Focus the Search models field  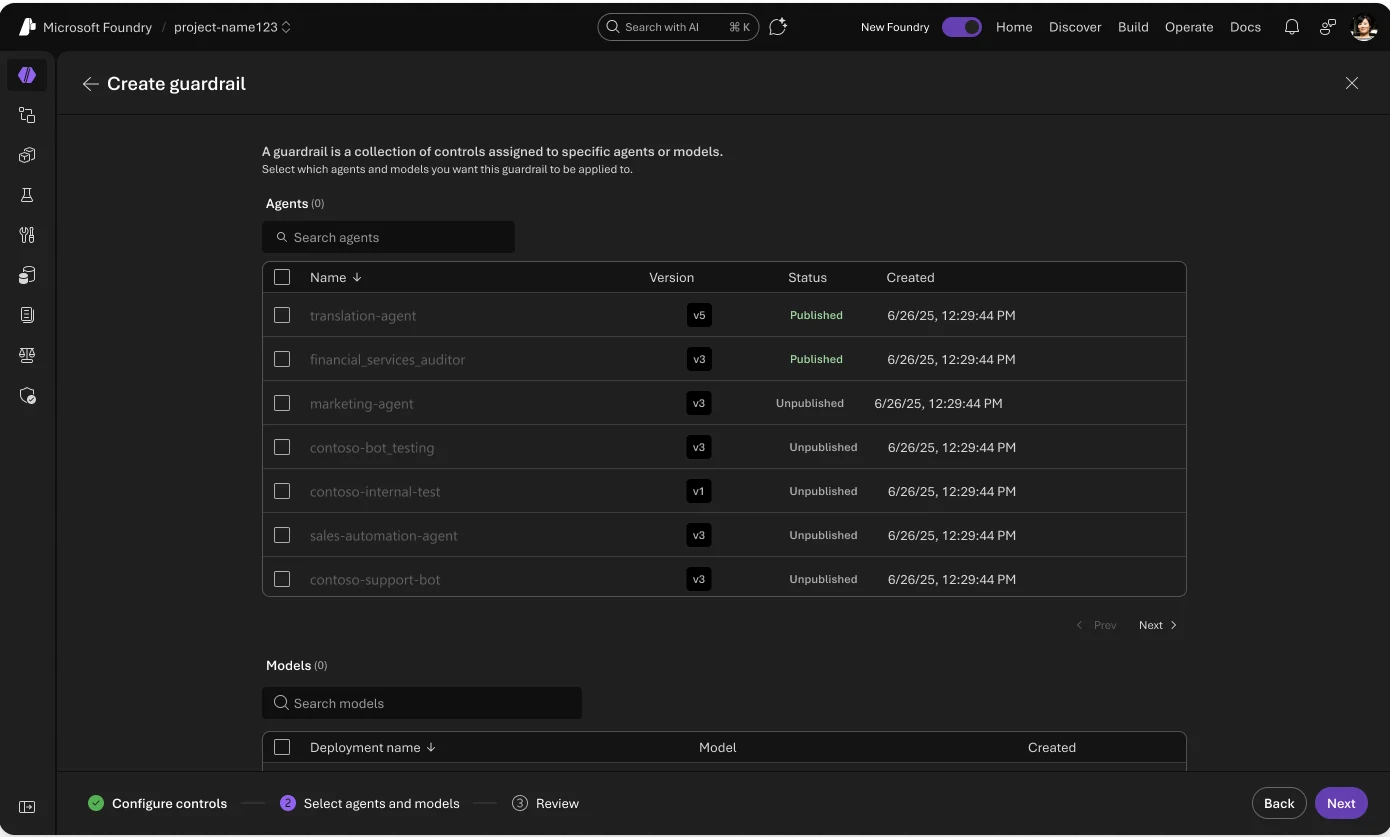[x=422, y=703]
